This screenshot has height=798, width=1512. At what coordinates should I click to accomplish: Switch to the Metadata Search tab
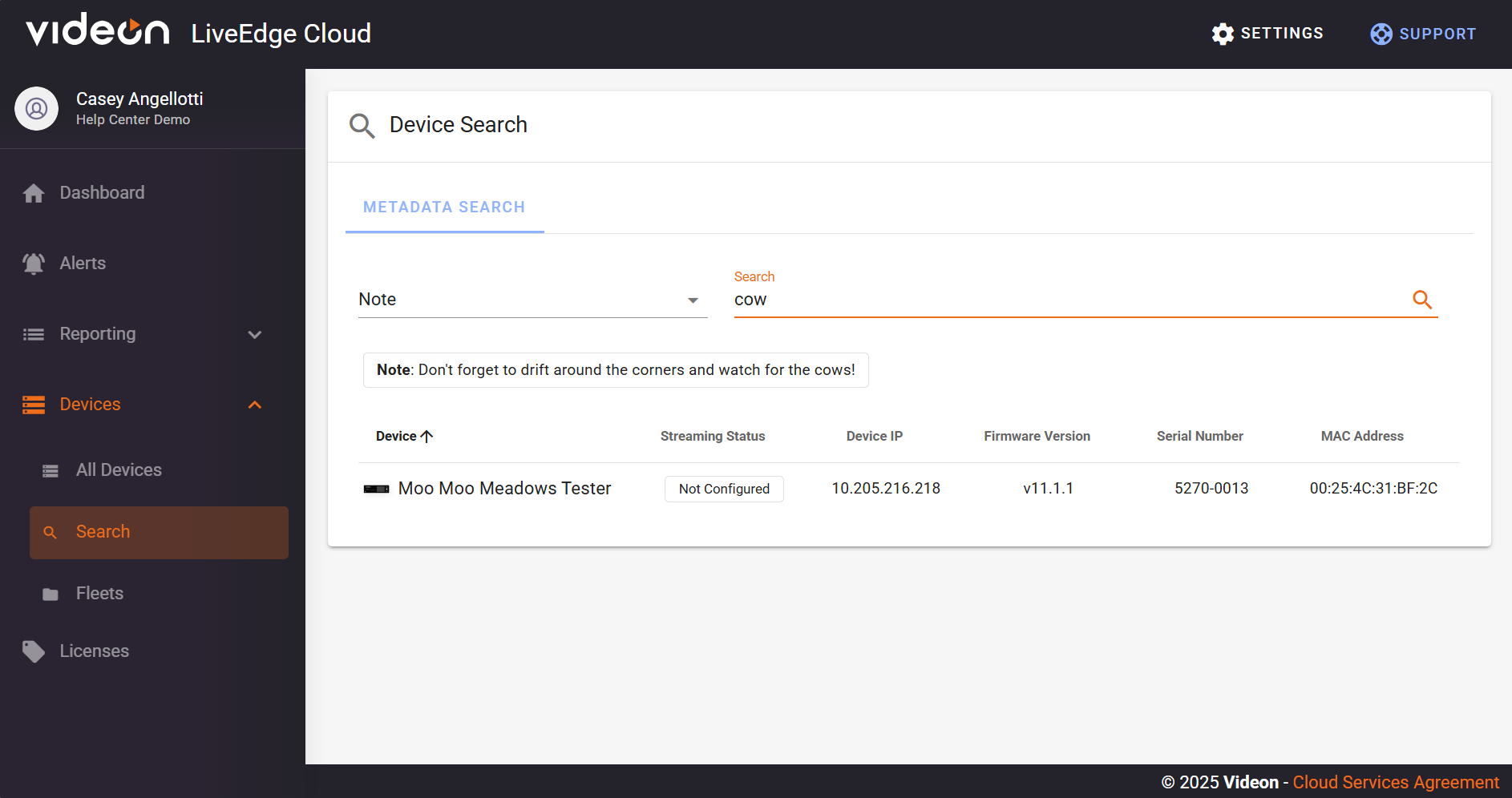click(444, 207)
